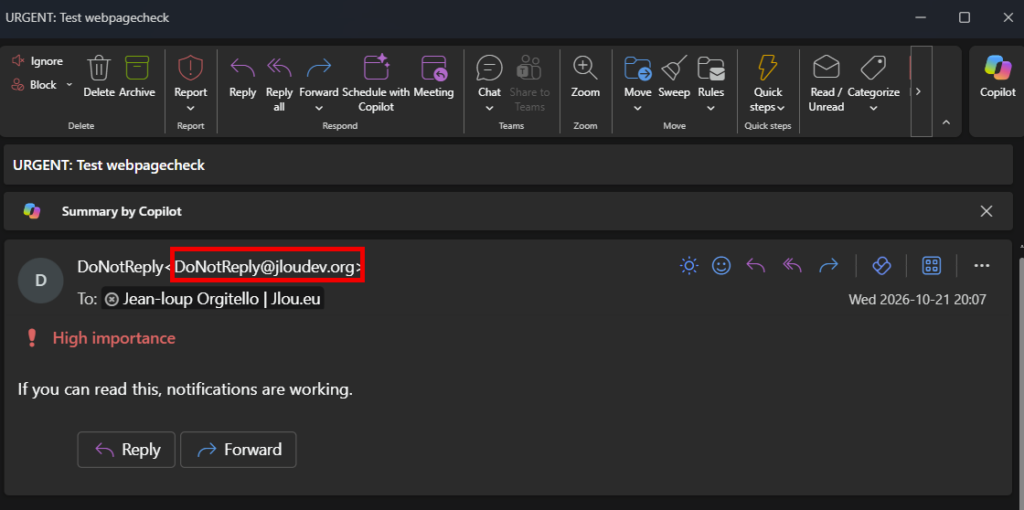Click the Viva Engage header icon

882,265
